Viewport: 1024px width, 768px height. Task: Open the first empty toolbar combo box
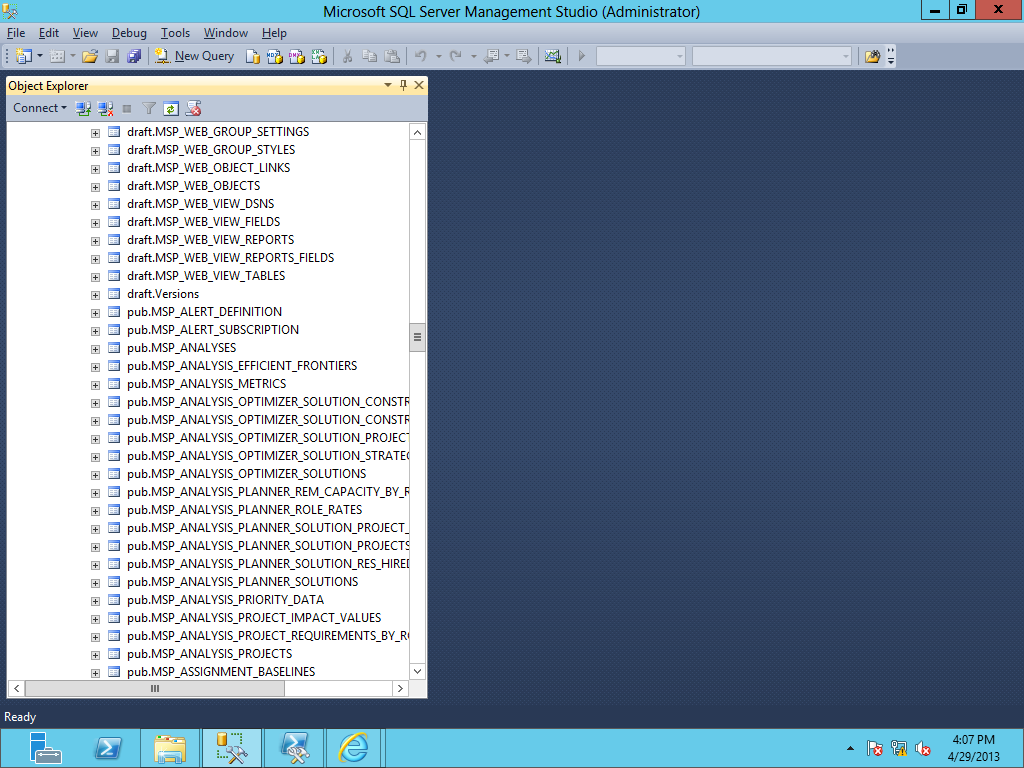[641, 56]
